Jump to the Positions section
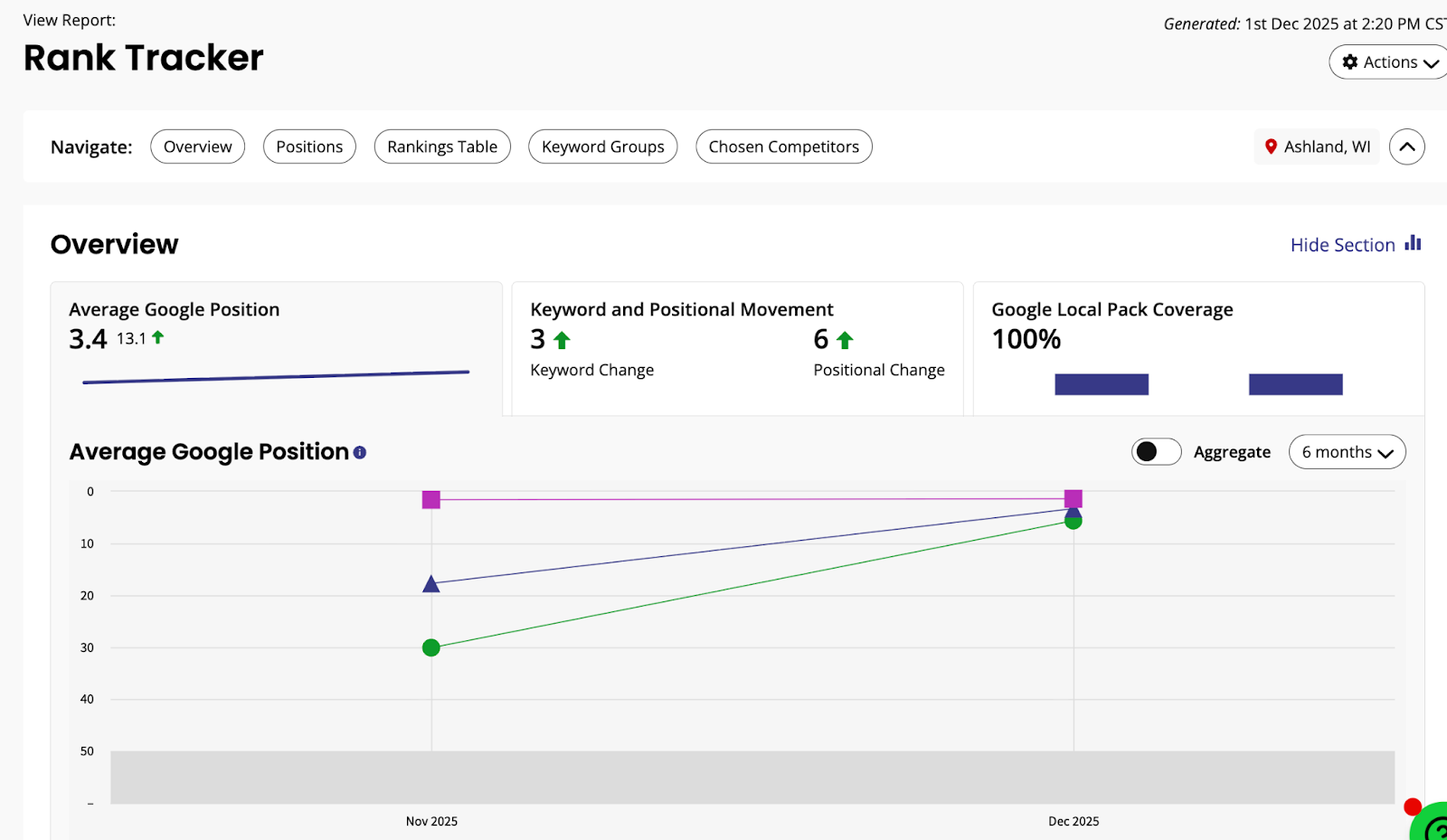This screenshot has width=1447, height=840. coord(309,146)
